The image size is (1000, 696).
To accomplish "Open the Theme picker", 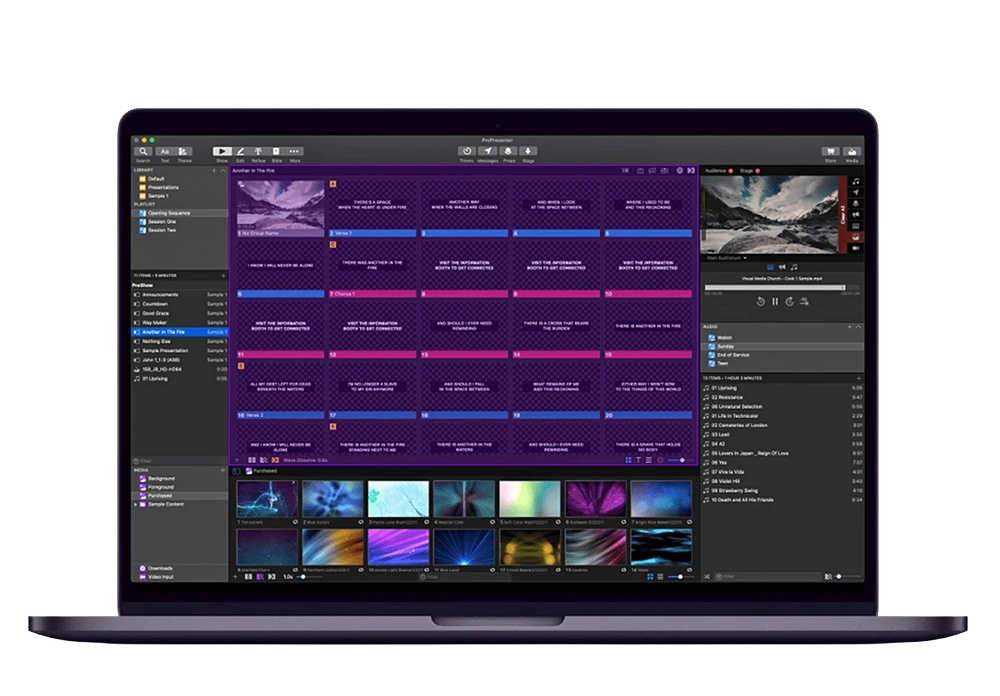I will 183,151.
